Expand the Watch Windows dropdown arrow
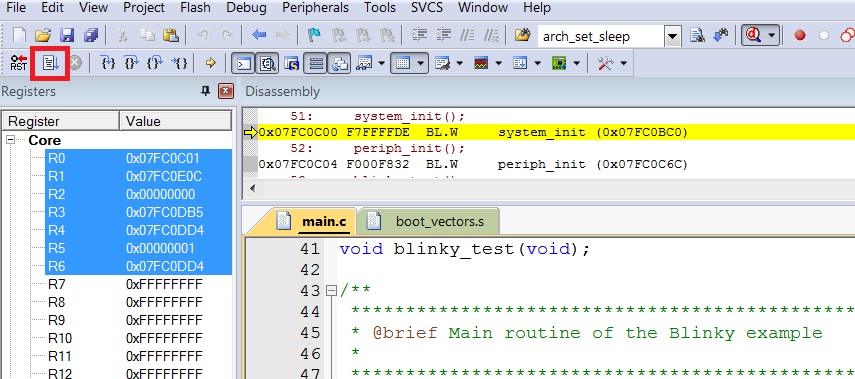 [x=381, y=64]
